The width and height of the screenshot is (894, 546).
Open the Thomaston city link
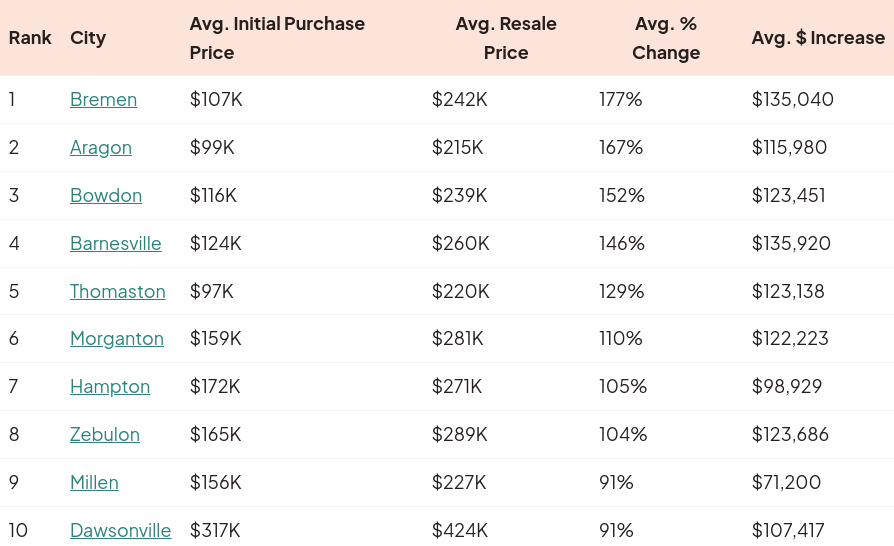pyautogui.click(x=118, y=291)
